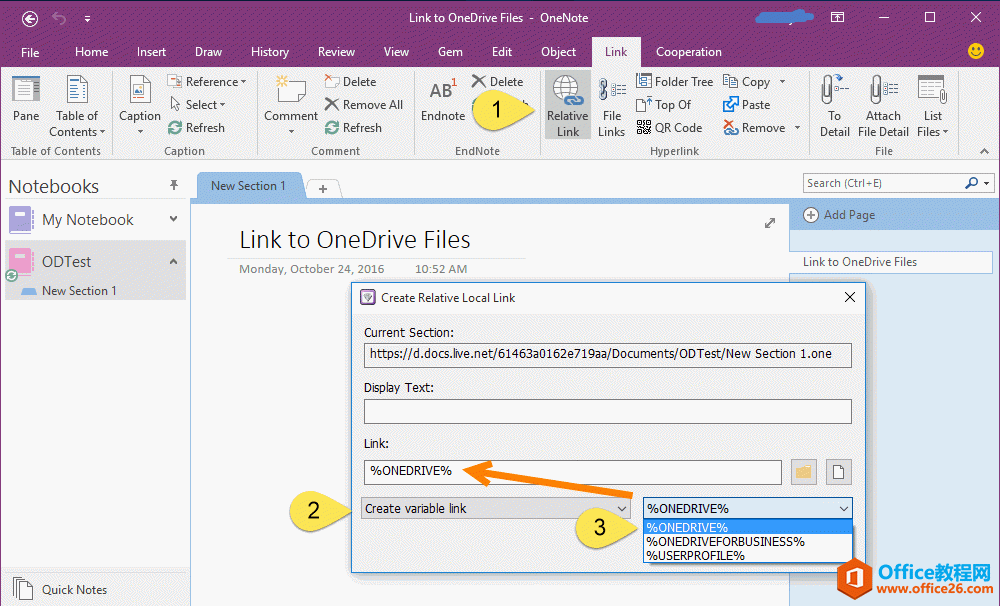This screenshot has width=1000, height=606.
Task: Switch to the Insert ribbon tab
Action: 151,52
